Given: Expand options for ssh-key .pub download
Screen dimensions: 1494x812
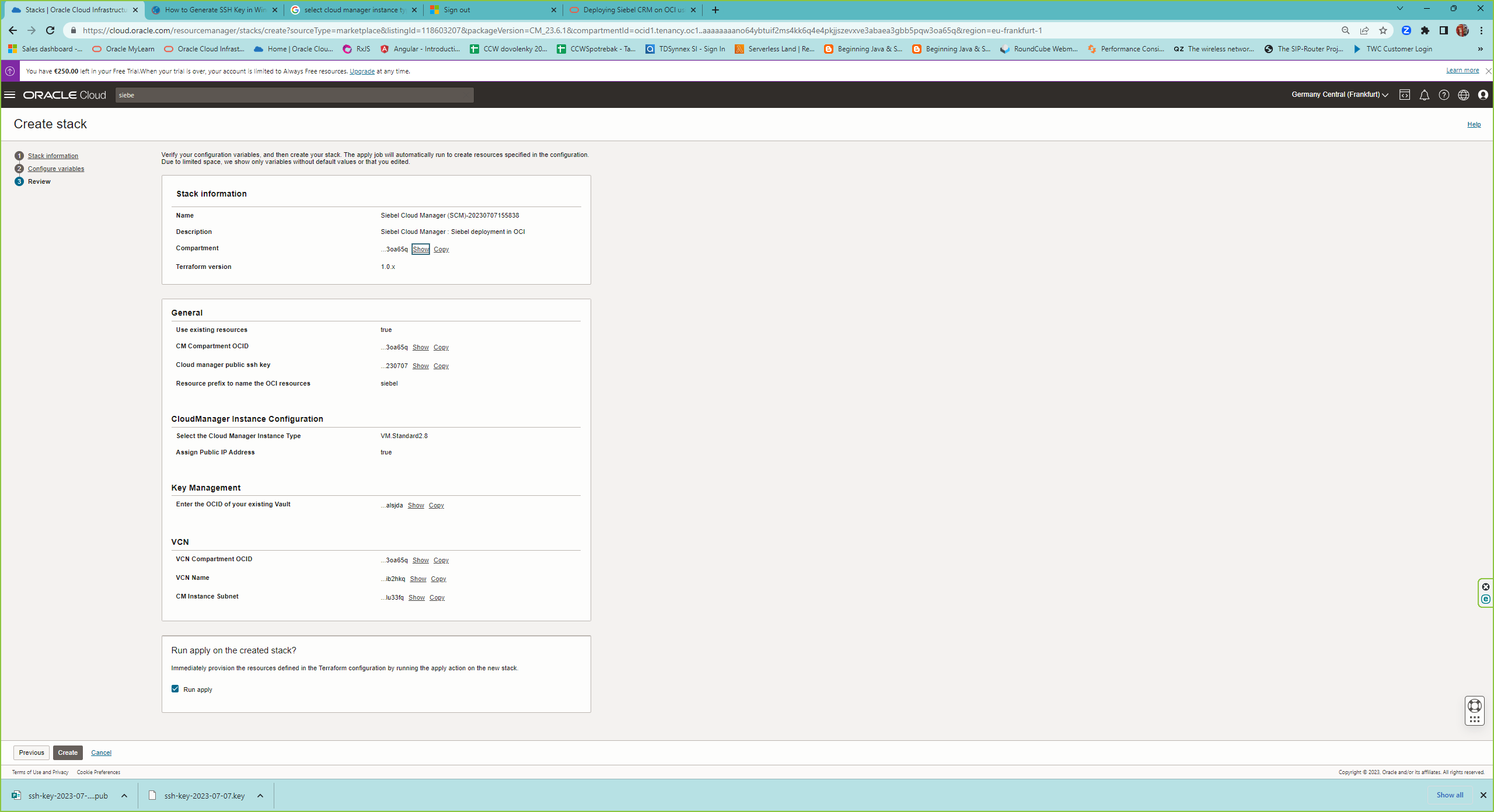Looking at the screenshot, I should (124, 796).
